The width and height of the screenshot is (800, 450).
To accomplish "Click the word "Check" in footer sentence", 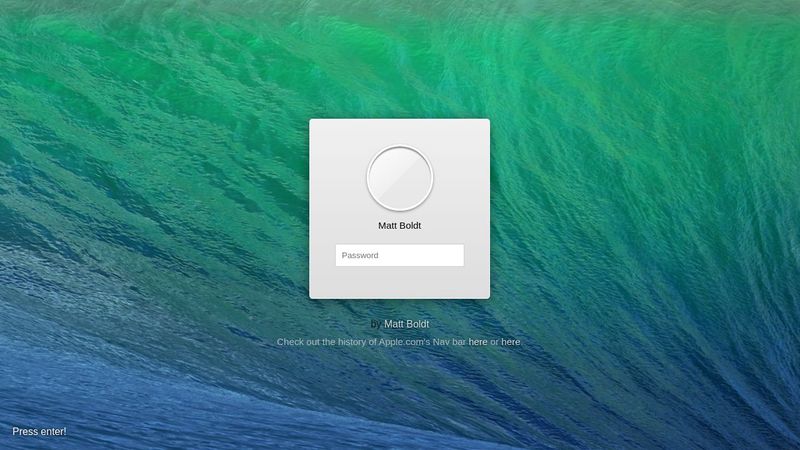I will [x=291, y=342].
